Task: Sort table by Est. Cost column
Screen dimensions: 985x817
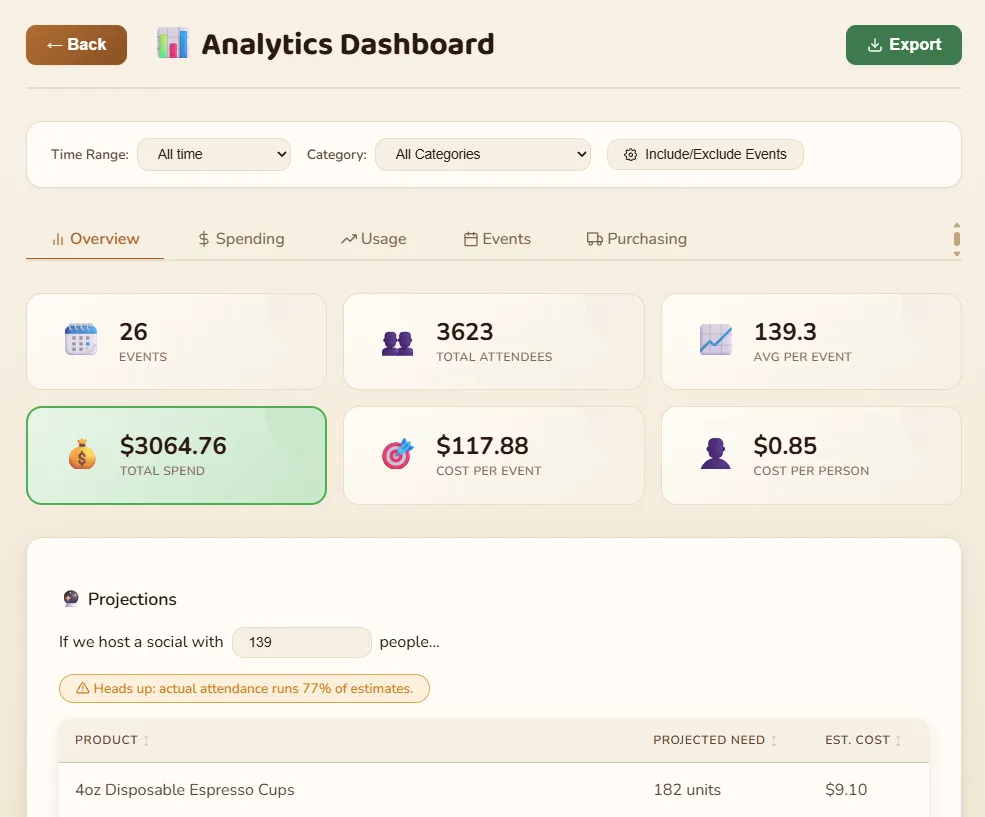Action: tap(863, 740)
